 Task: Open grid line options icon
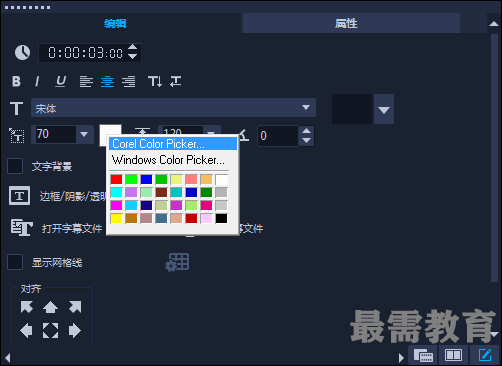point(177,262)
